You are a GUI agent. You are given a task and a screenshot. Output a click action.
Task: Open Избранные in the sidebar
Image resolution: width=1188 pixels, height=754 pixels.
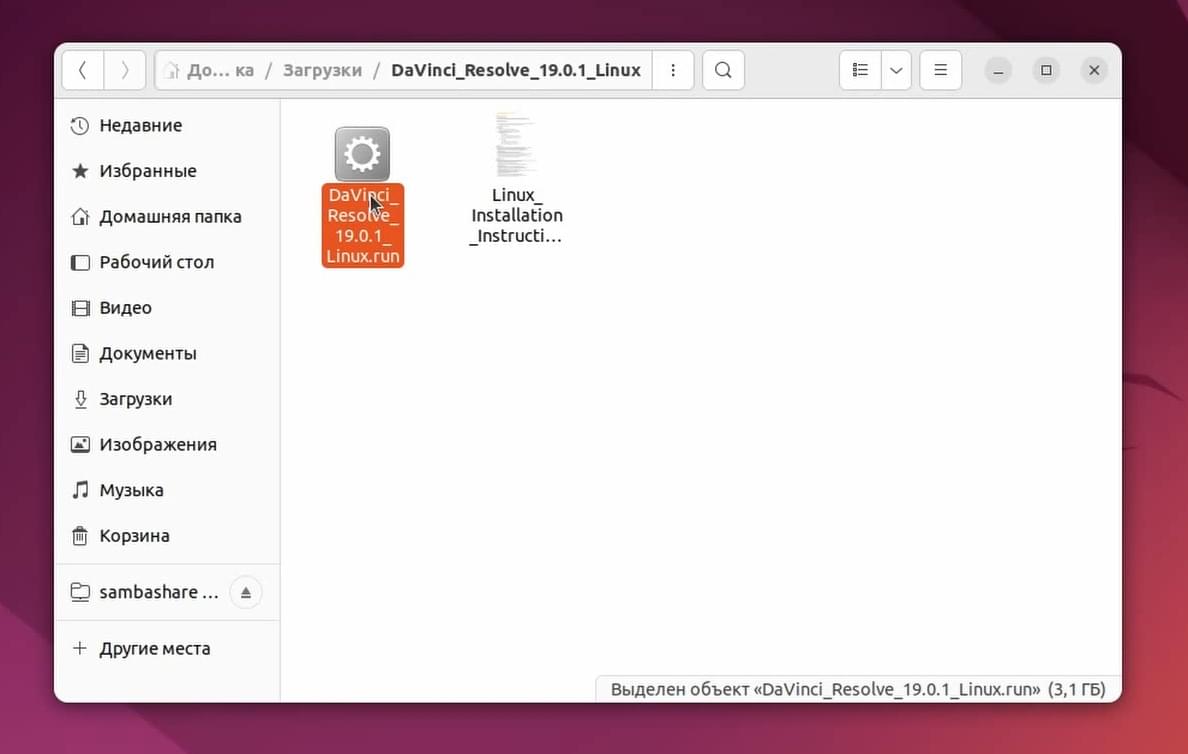(x=167, y=171)
